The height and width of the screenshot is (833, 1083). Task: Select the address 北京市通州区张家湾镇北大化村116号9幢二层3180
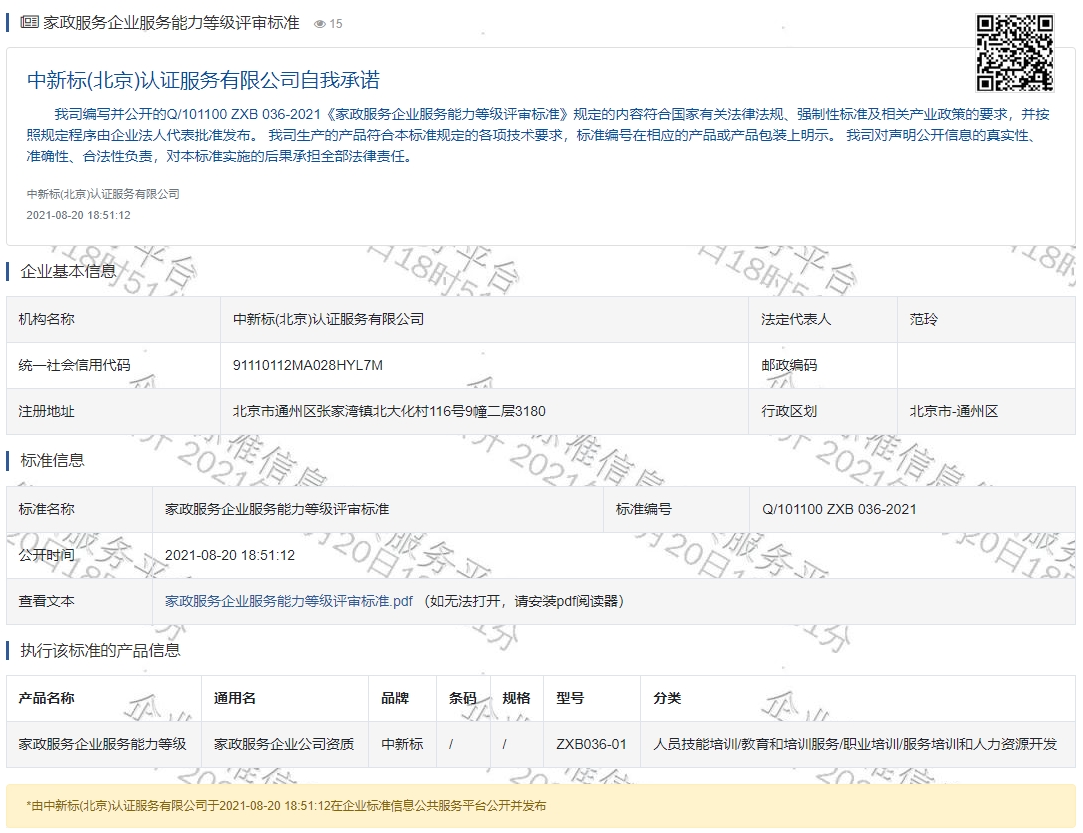[x=389, y=412]
